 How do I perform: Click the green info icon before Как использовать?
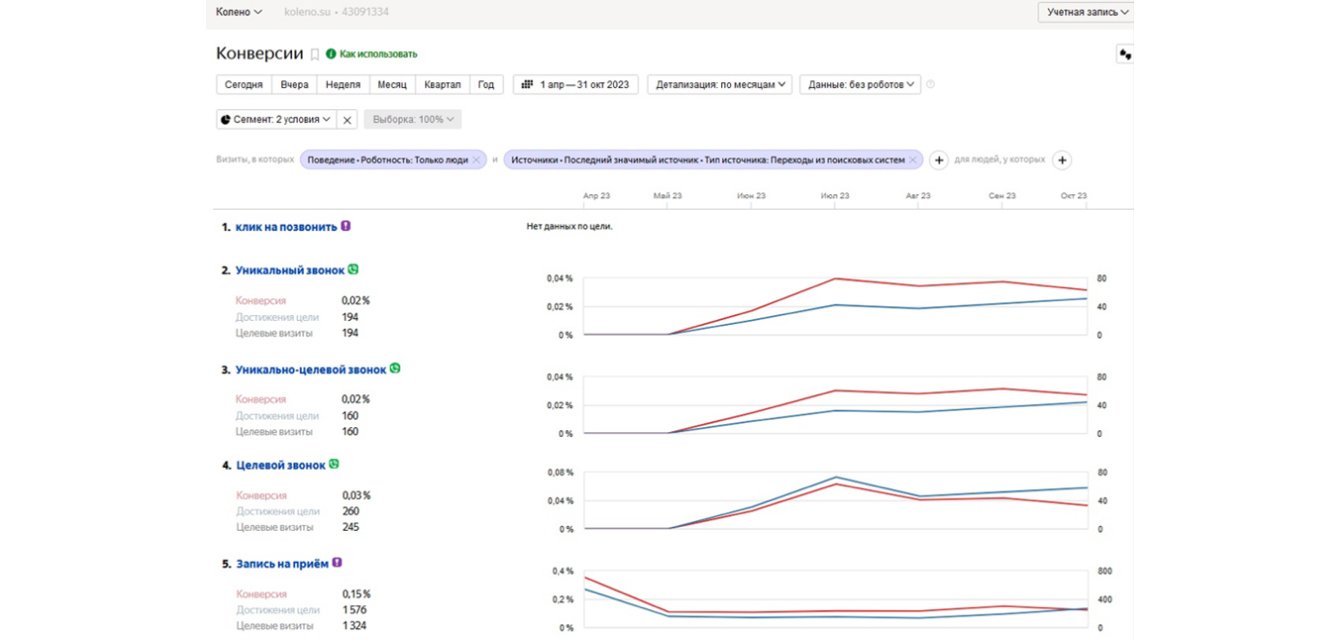(x=331, y=54)
